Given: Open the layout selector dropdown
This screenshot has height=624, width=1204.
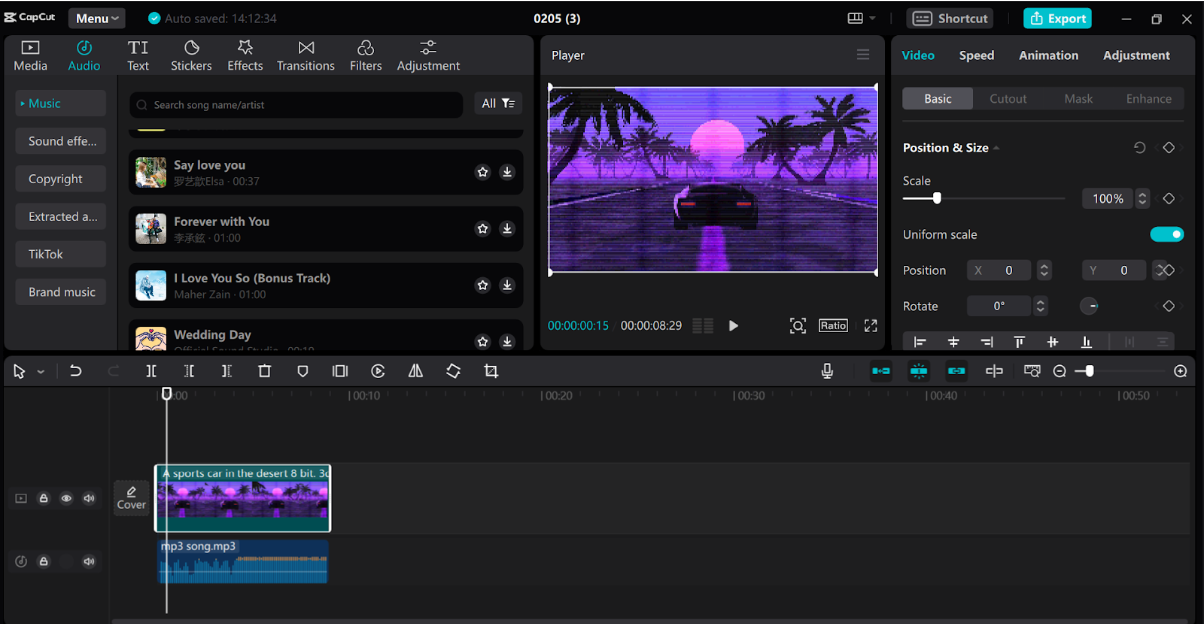Looking at the screenshot, I should pyautogui.click(x=861, y=18).
